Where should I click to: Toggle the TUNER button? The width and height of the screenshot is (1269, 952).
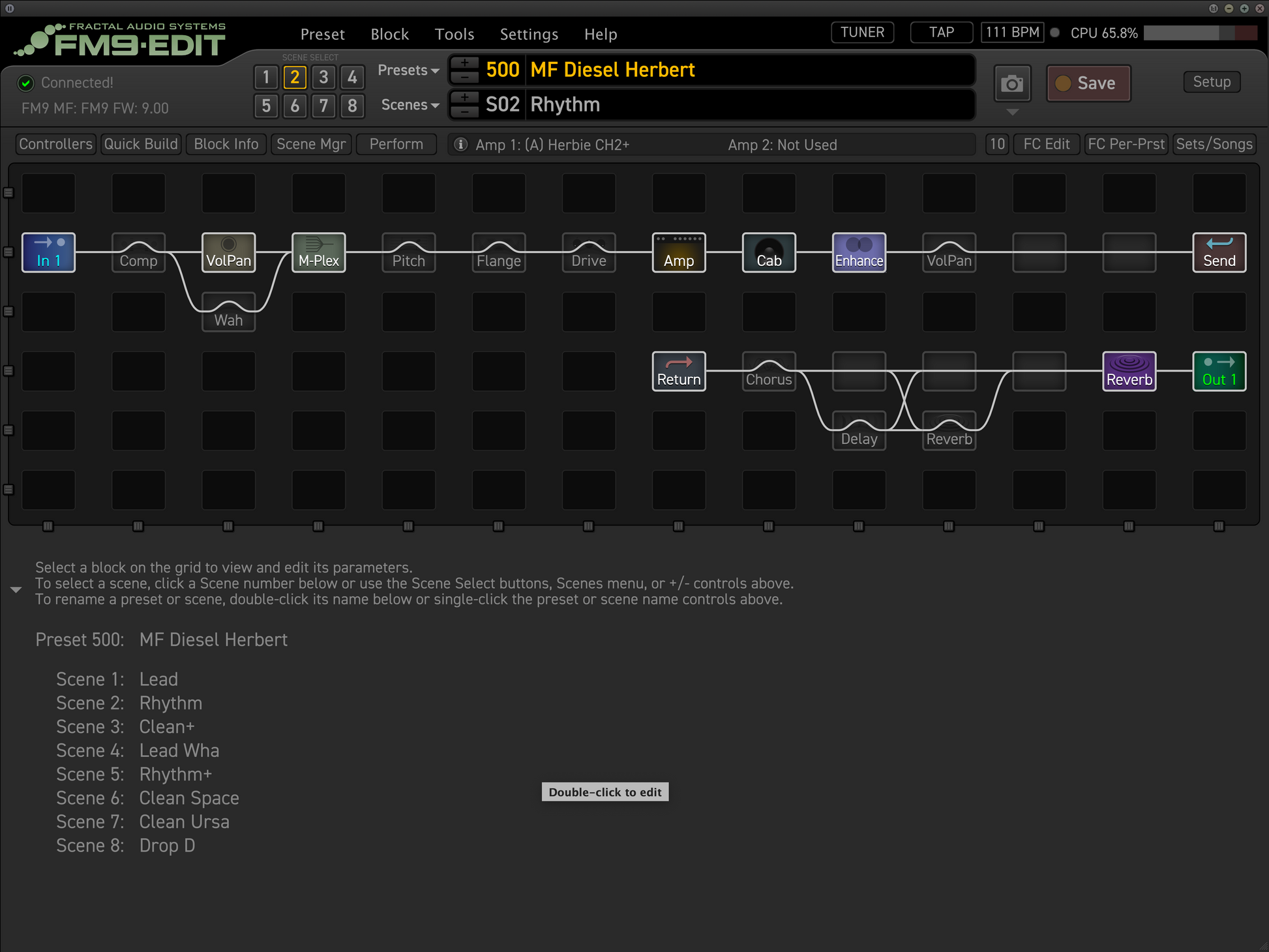coord(862,33)
